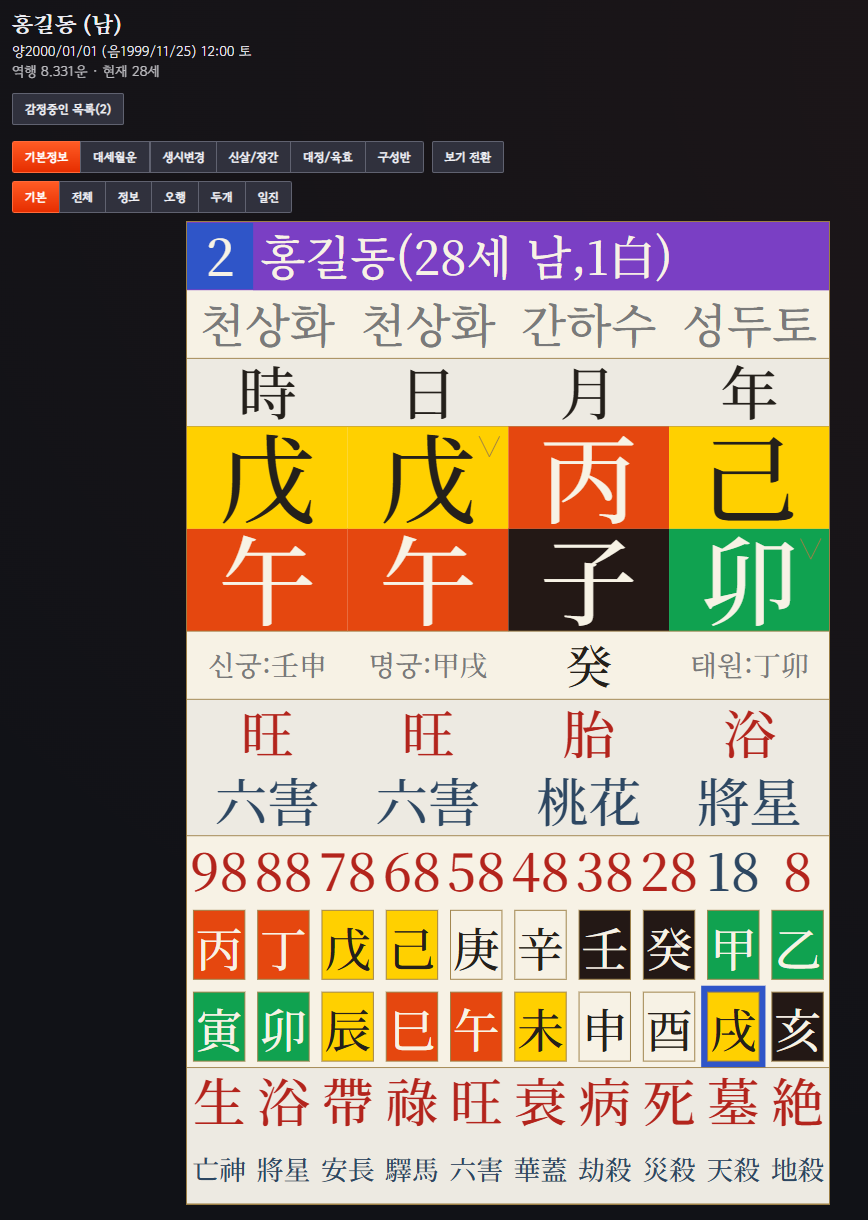This screenshot has height=1220, width=868.
Task: Select the 庚 daeun stem tile
Action: (x=476, y=944)
